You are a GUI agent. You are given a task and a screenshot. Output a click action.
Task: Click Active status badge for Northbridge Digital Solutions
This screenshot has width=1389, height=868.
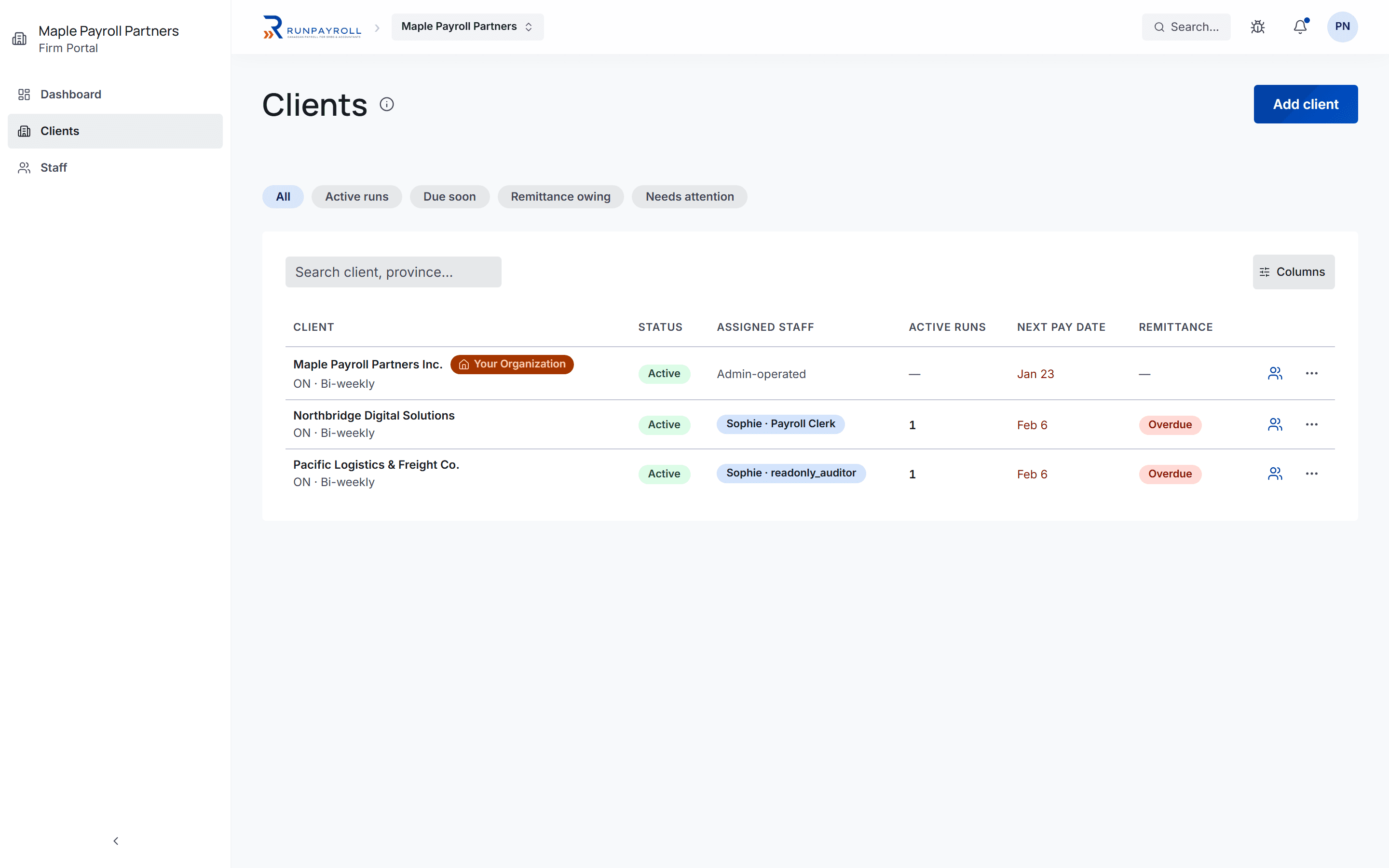664,425
